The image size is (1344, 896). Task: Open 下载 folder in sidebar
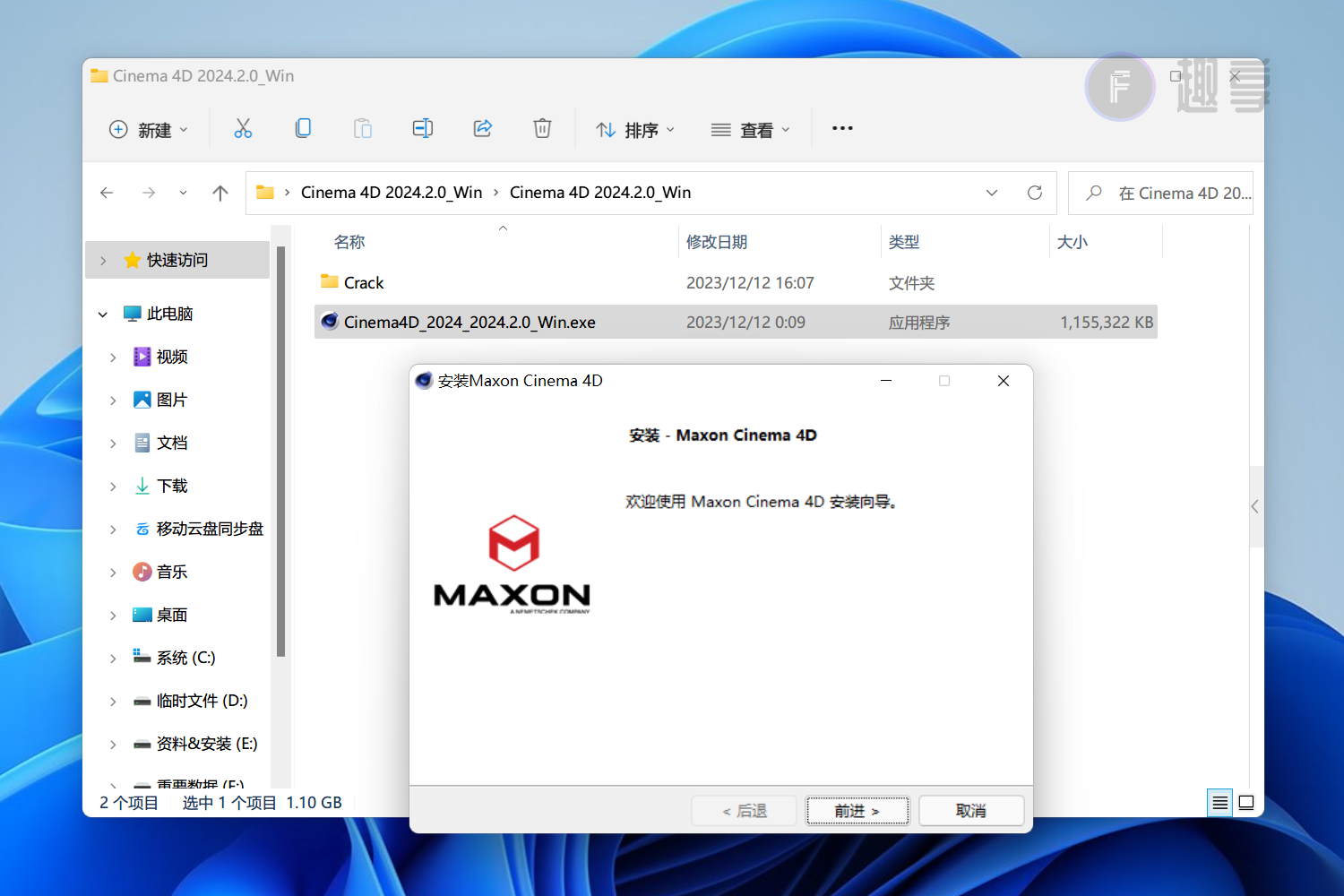172,486
